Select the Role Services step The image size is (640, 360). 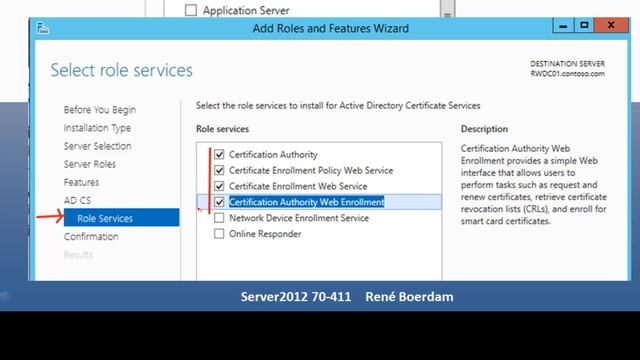pyautogui.click(x=122, y=218)
